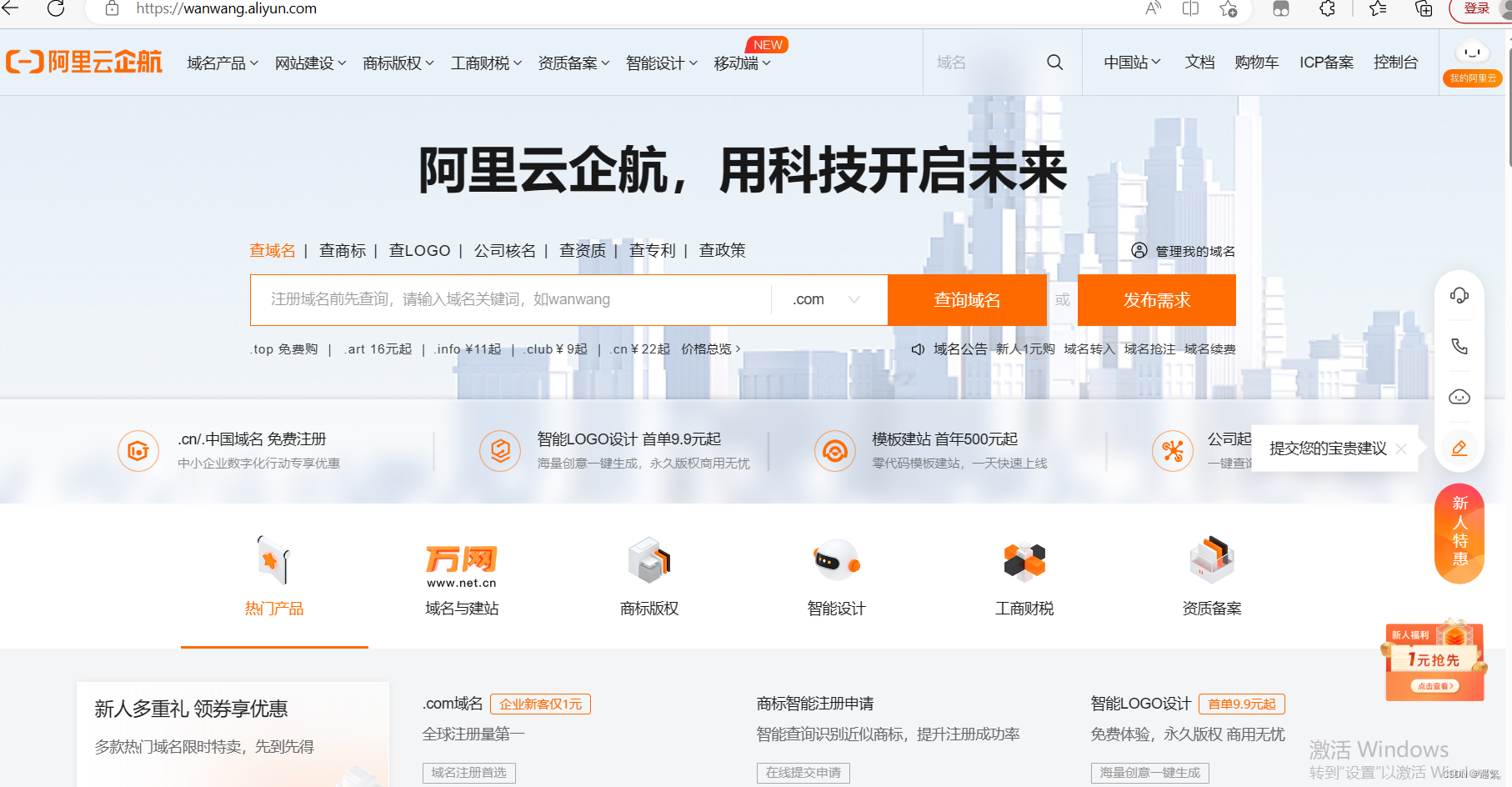
Task: Select the 查政策 search tab
Action: 723,250
